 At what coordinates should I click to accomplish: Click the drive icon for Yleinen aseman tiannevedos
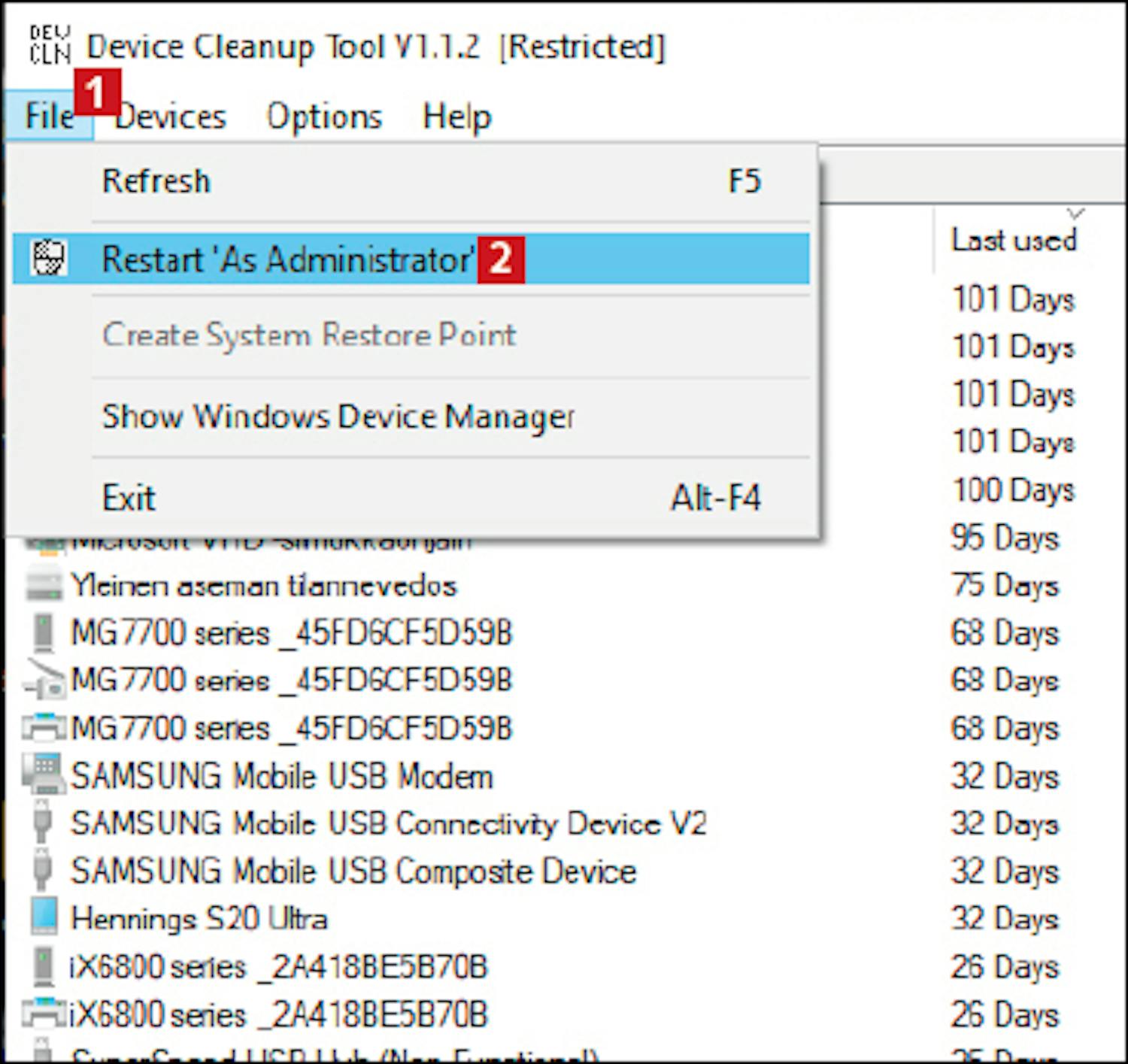coord(44,585)
